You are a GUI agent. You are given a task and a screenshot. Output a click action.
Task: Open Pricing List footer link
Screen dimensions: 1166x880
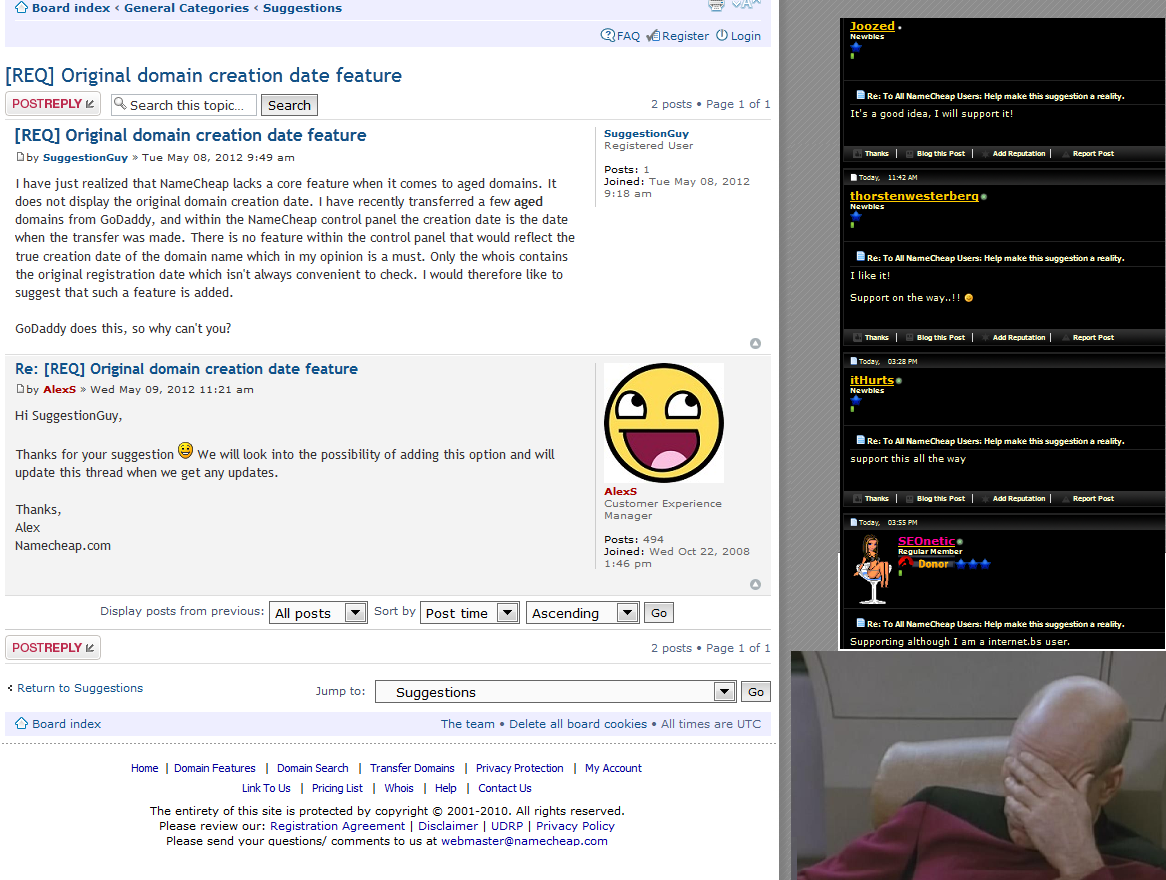[x=338, y=789]
